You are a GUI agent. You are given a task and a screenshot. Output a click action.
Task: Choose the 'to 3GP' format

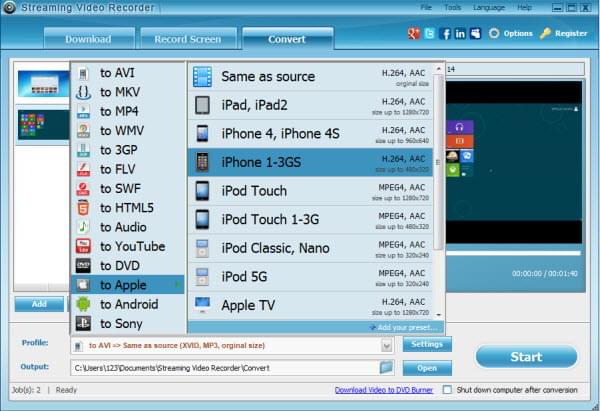click(x=127, y=150)
